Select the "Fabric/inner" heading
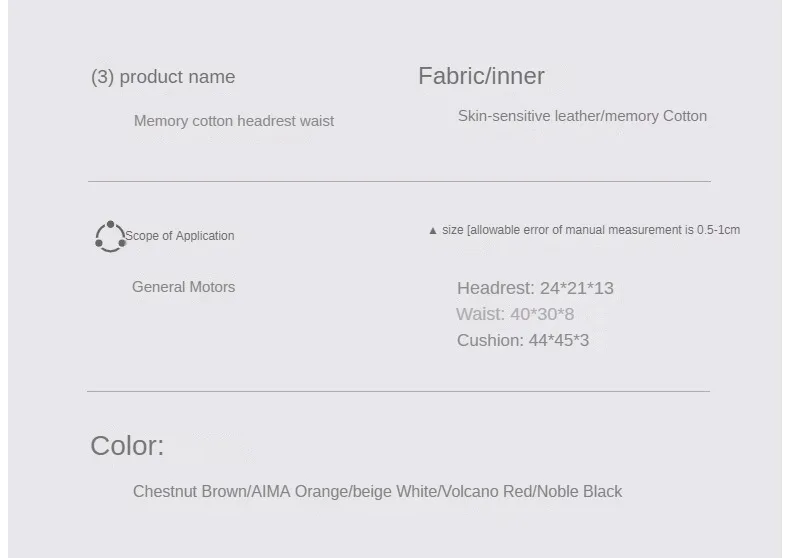This screenshot has height=558, width=790. 481,76
